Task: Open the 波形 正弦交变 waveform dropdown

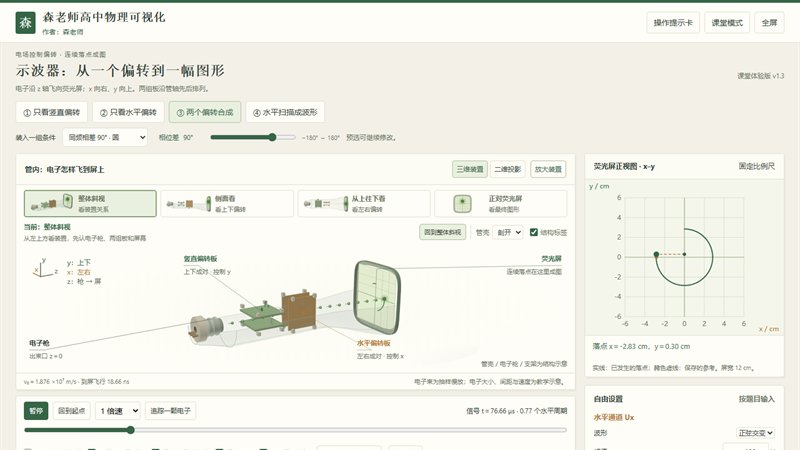Action: tap(756, 433)
